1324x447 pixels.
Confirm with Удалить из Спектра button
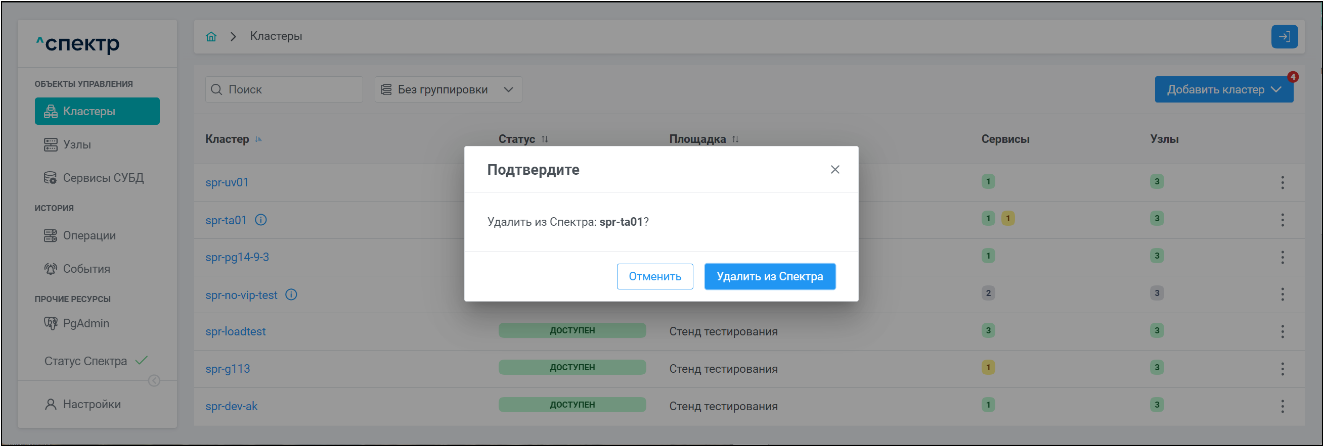point(769,277)
